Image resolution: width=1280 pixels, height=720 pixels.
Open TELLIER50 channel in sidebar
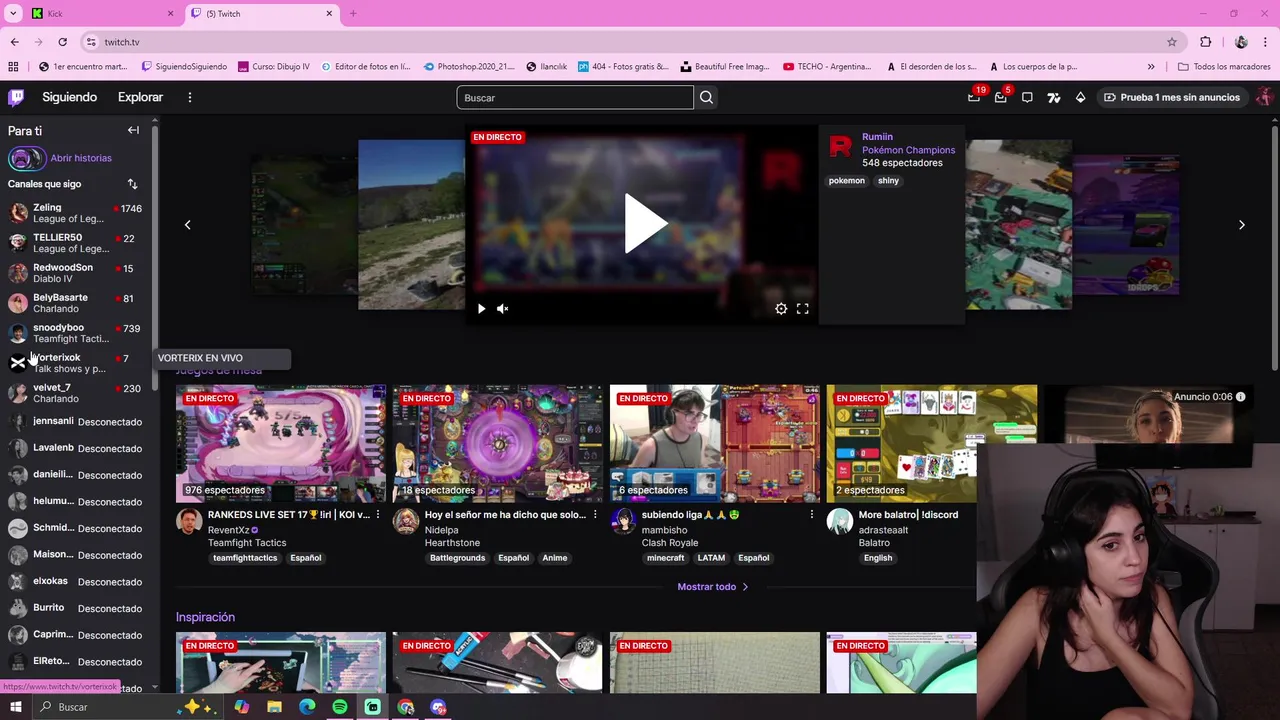[77, 243]
